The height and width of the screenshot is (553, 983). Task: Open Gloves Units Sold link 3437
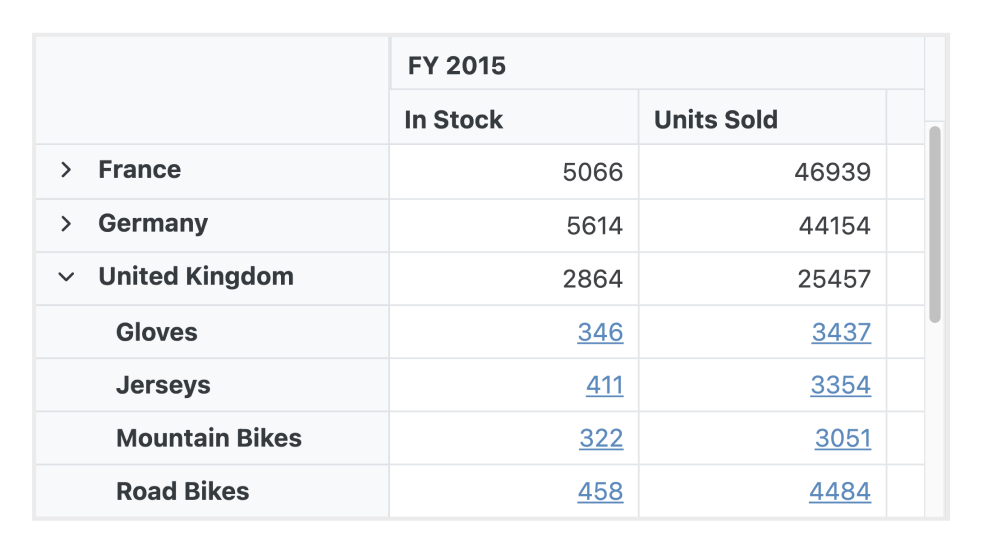tap(841, 332)
